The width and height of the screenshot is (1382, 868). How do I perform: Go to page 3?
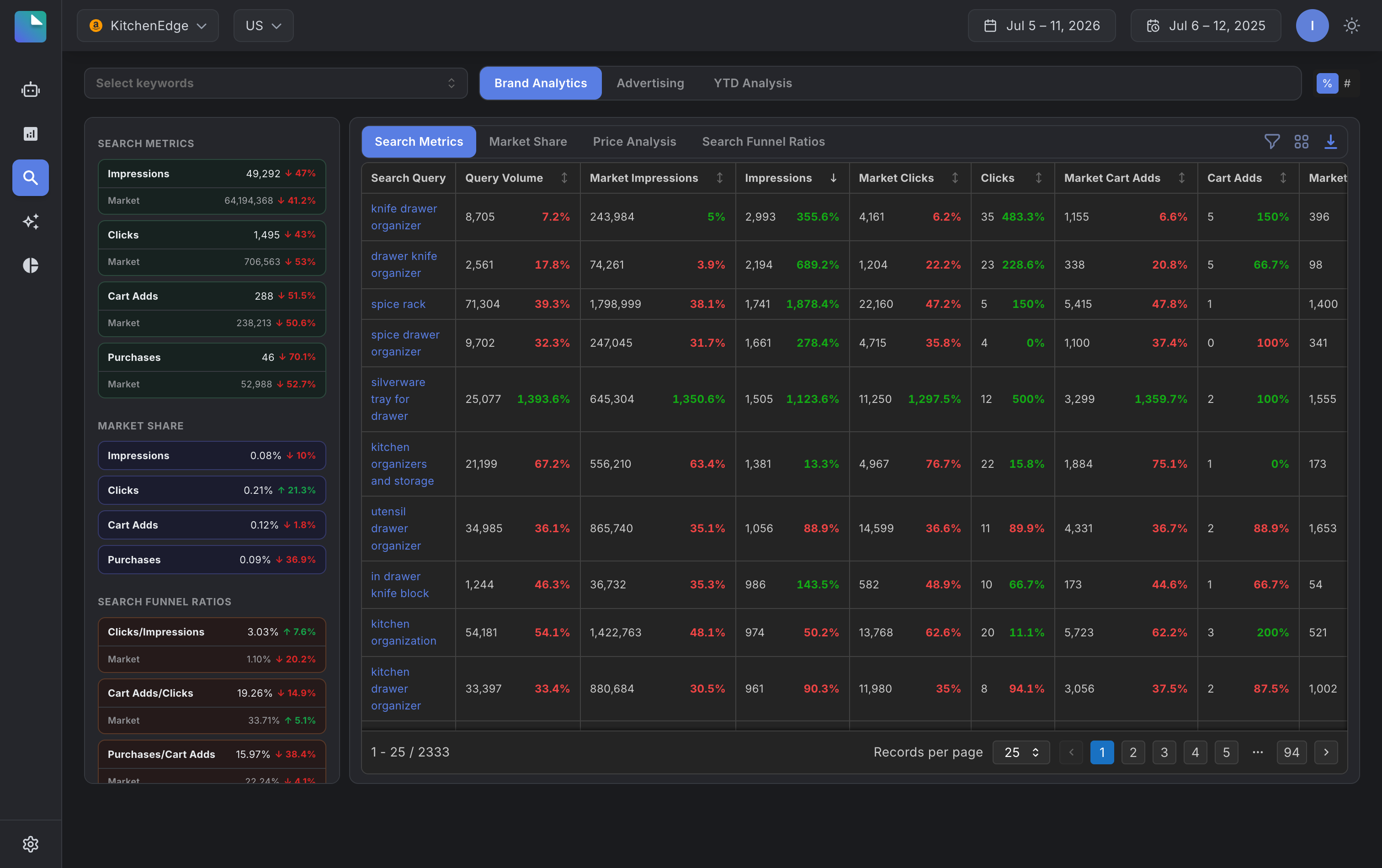(1164, 752)
